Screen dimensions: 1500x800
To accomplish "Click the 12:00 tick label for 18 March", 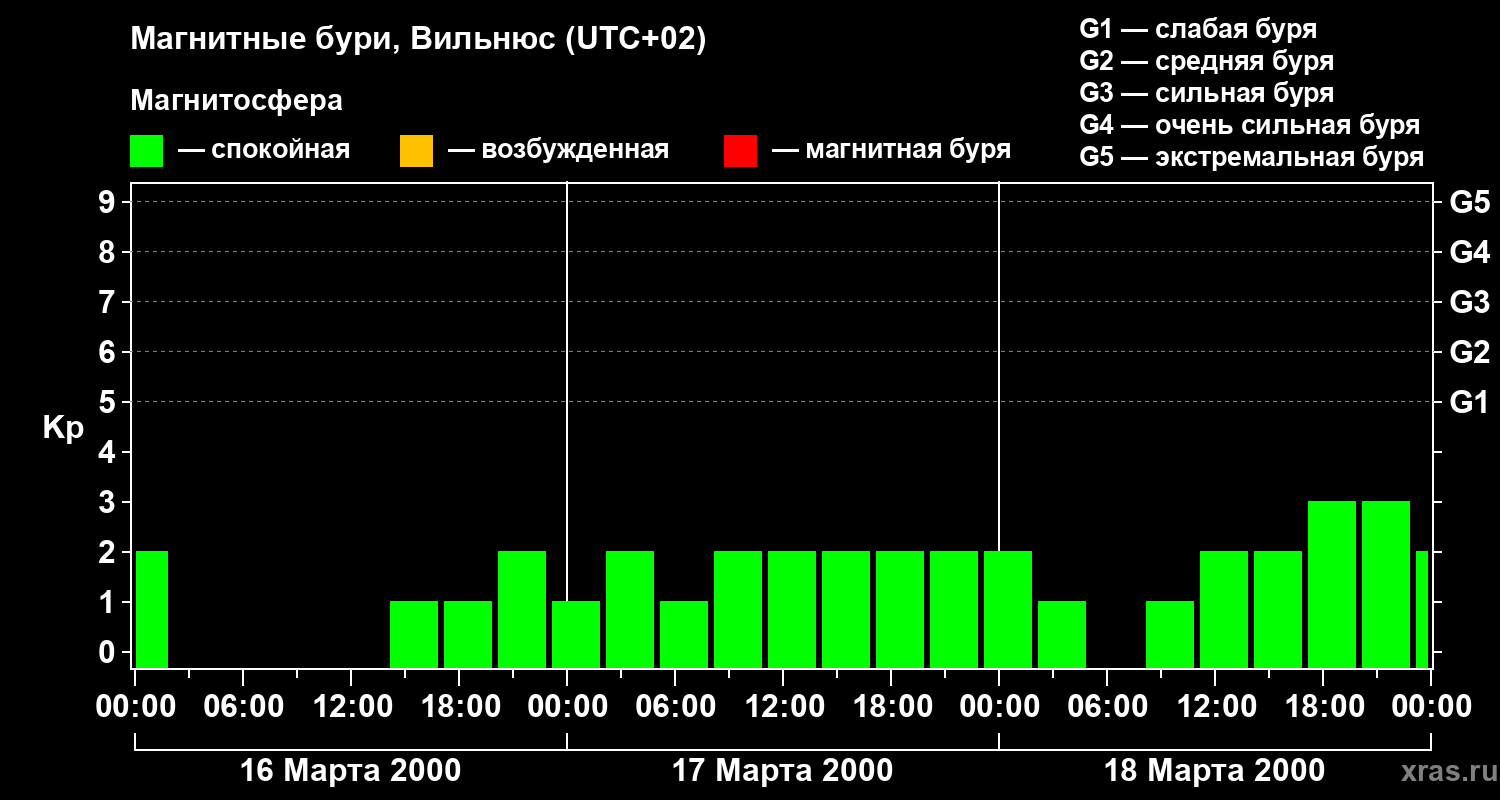I will point(1215,706).
